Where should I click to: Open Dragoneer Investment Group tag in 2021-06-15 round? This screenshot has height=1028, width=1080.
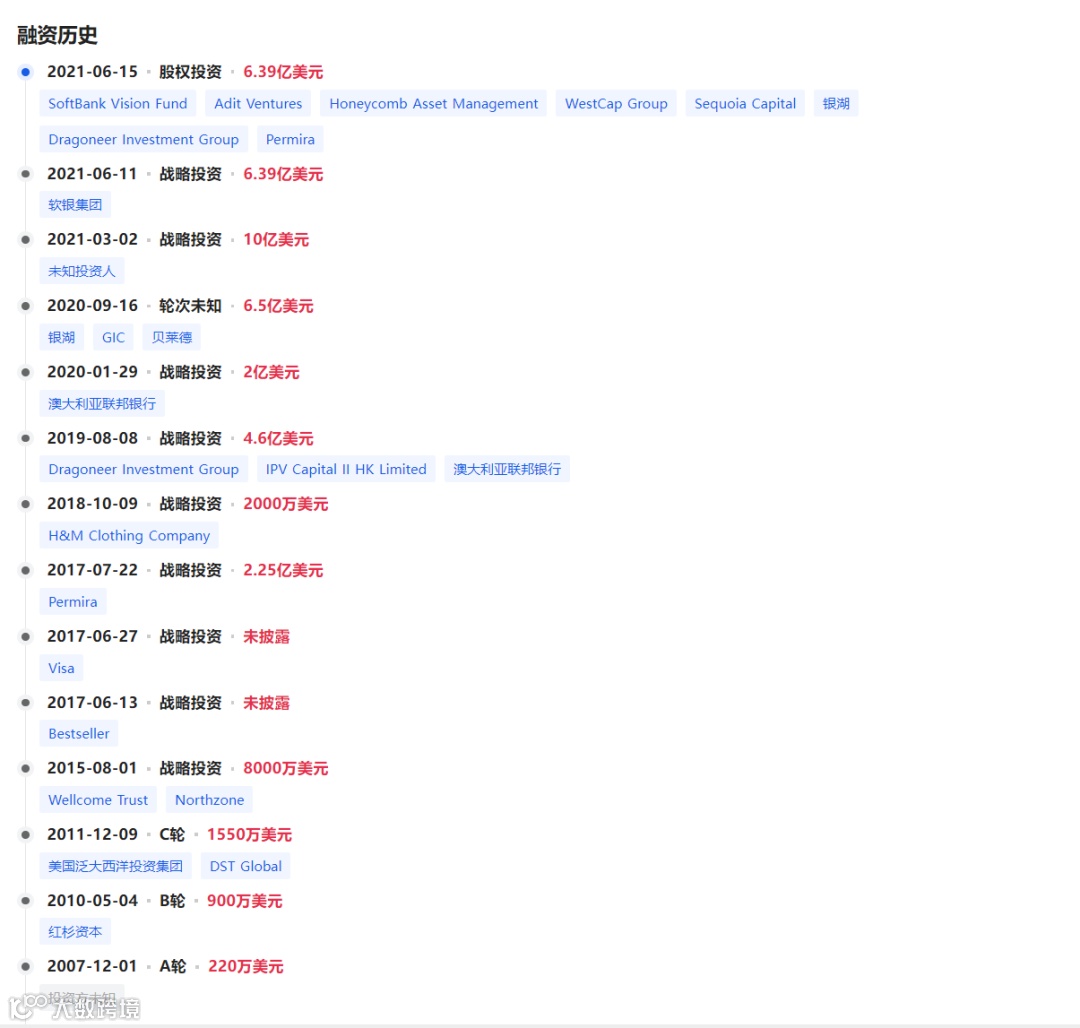tap(143, 139)
